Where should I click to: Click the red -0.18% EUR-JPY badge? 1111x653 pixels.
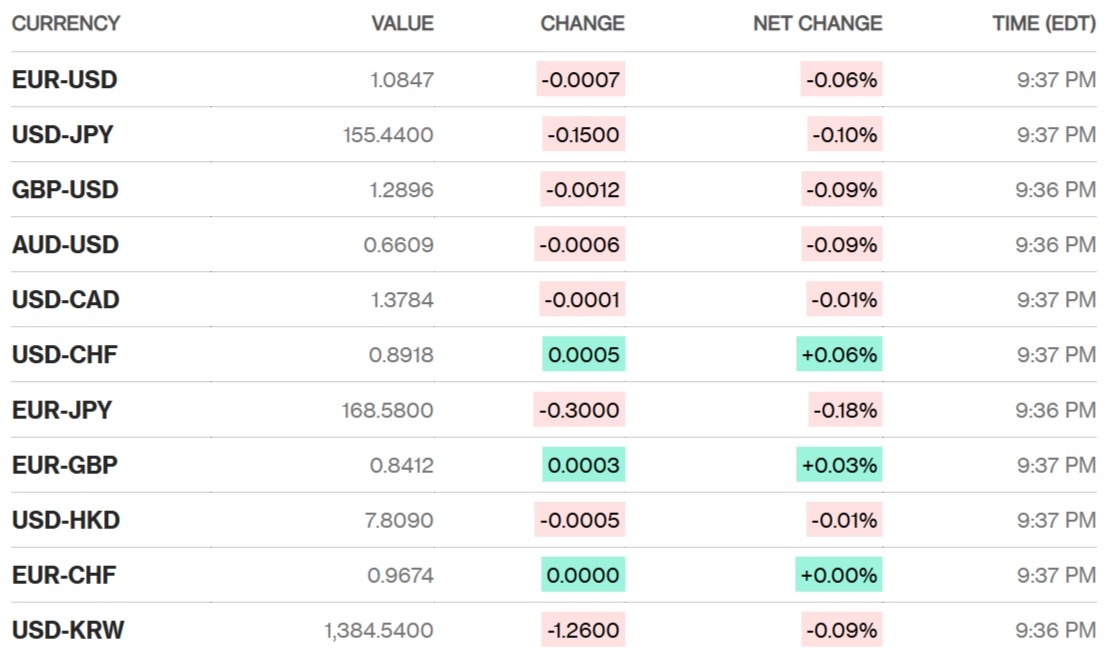845,410
